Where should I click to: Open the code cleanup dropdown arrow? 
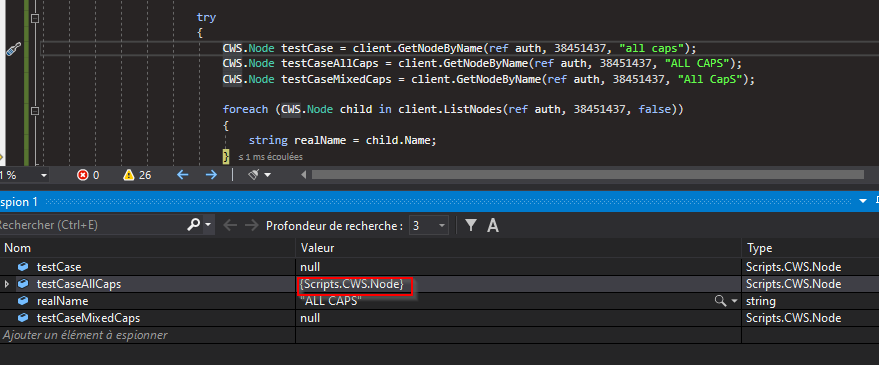click(267, 175)
